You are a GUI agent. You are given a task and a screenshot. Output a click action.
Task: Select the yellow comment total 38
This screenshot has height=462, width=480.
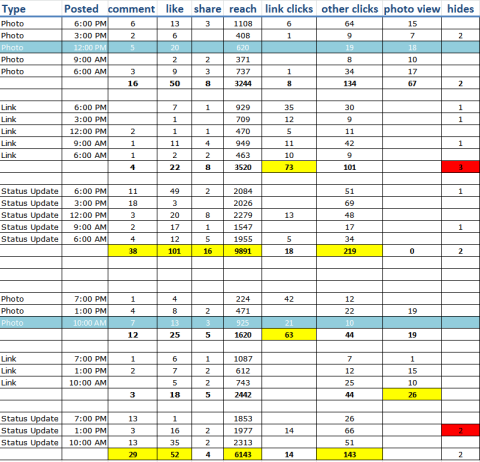click(133, 251)
